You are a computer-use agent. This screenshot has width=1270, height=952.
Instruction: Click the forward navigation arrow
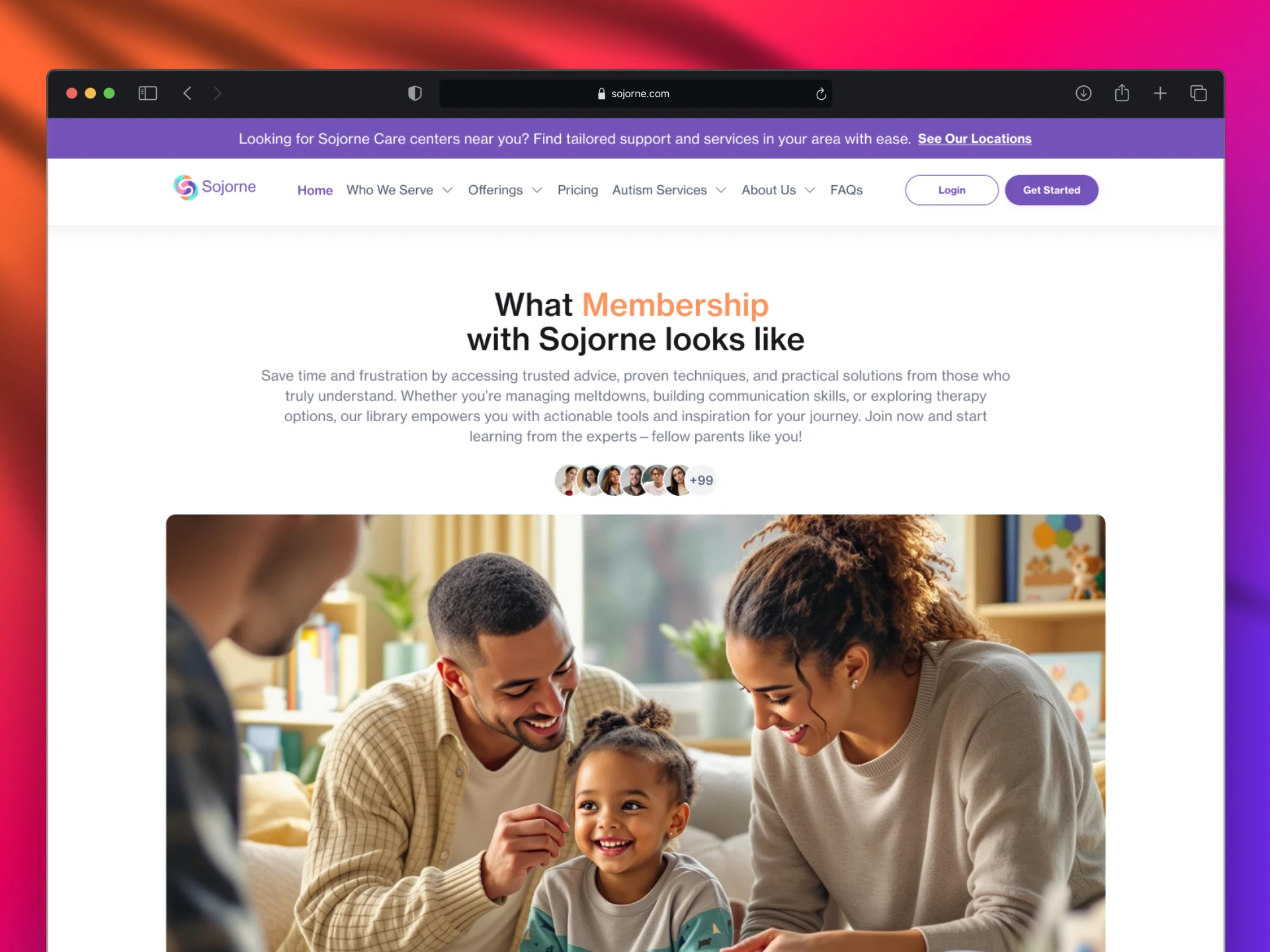[x=218, y=93]
